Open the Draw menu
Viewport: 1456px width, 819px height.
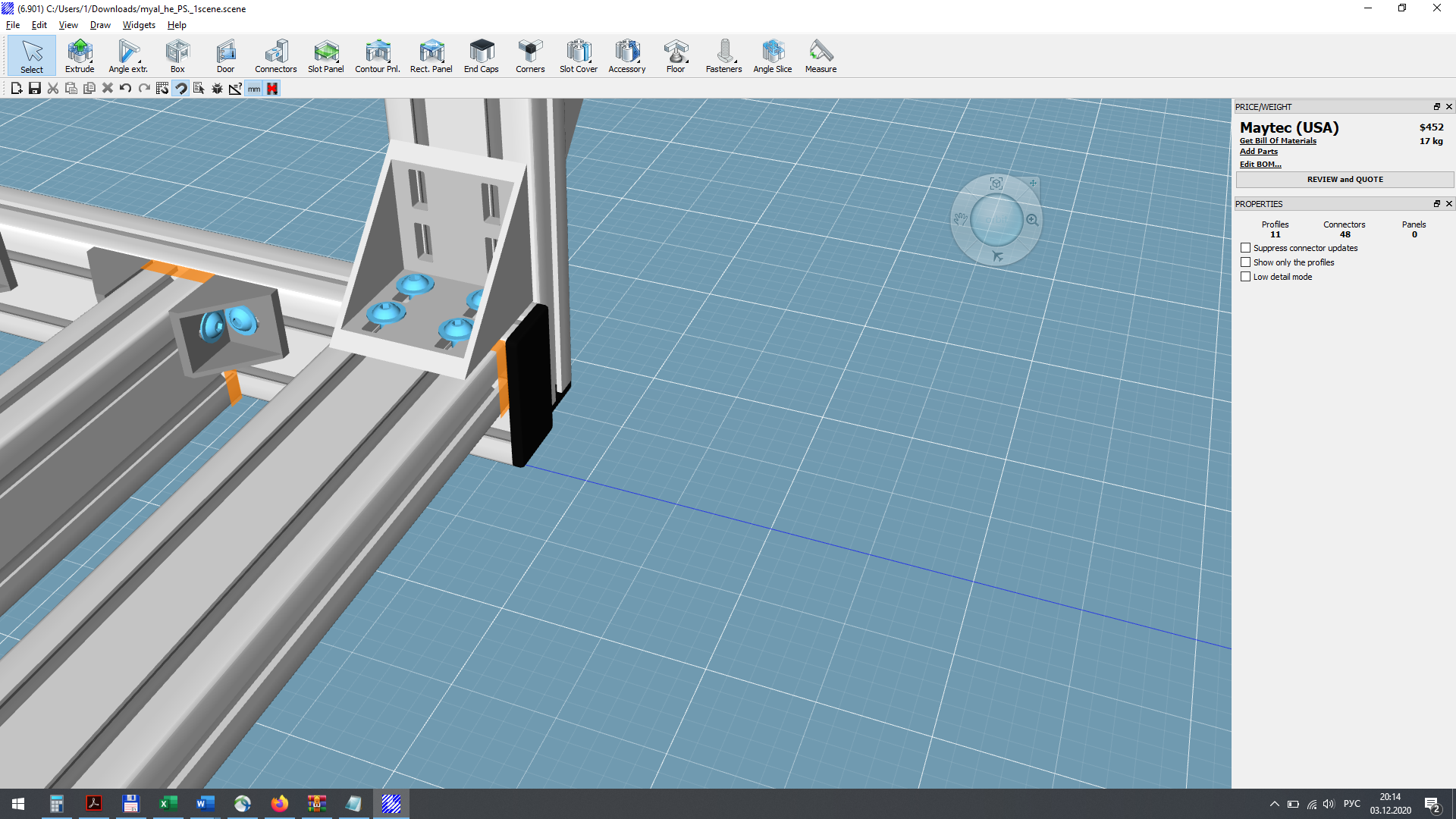[100, 25]
